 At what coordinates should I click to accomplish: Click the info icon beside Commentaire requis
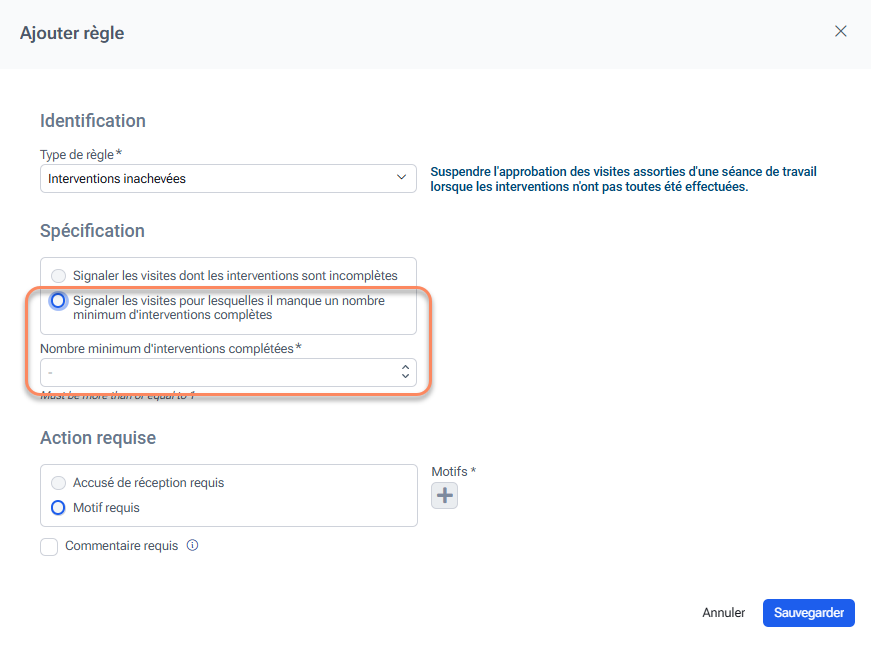(193, 546)
